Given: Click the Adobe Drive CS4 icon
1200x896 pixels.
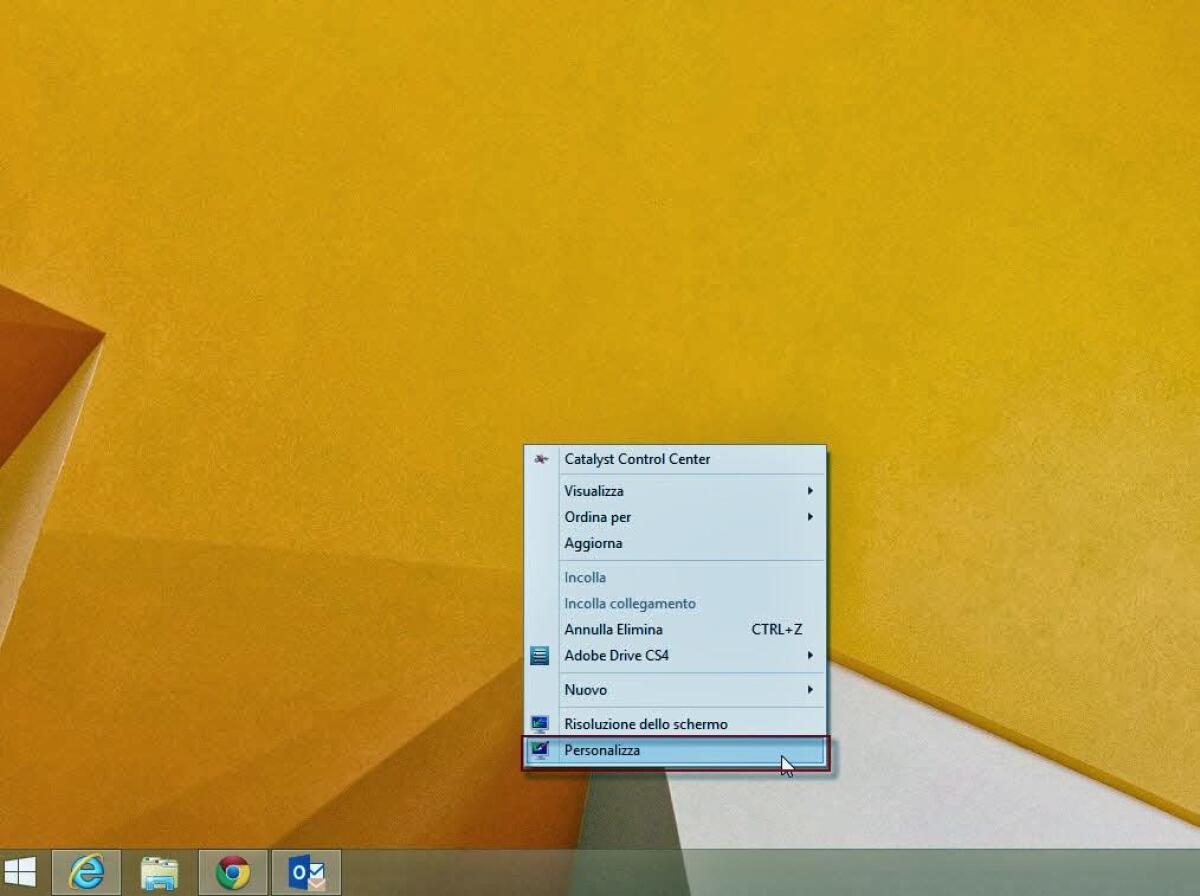Looking at the screenshot, I should point(539,655).
